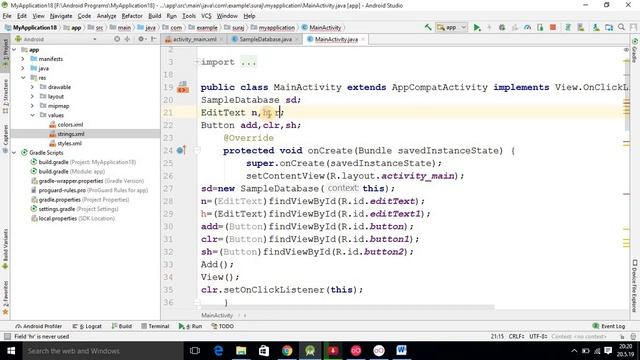Viewport: 640px width, 360px height.
Task: Open the File menu
Action: pyautogui.click(x=7, y=16)
